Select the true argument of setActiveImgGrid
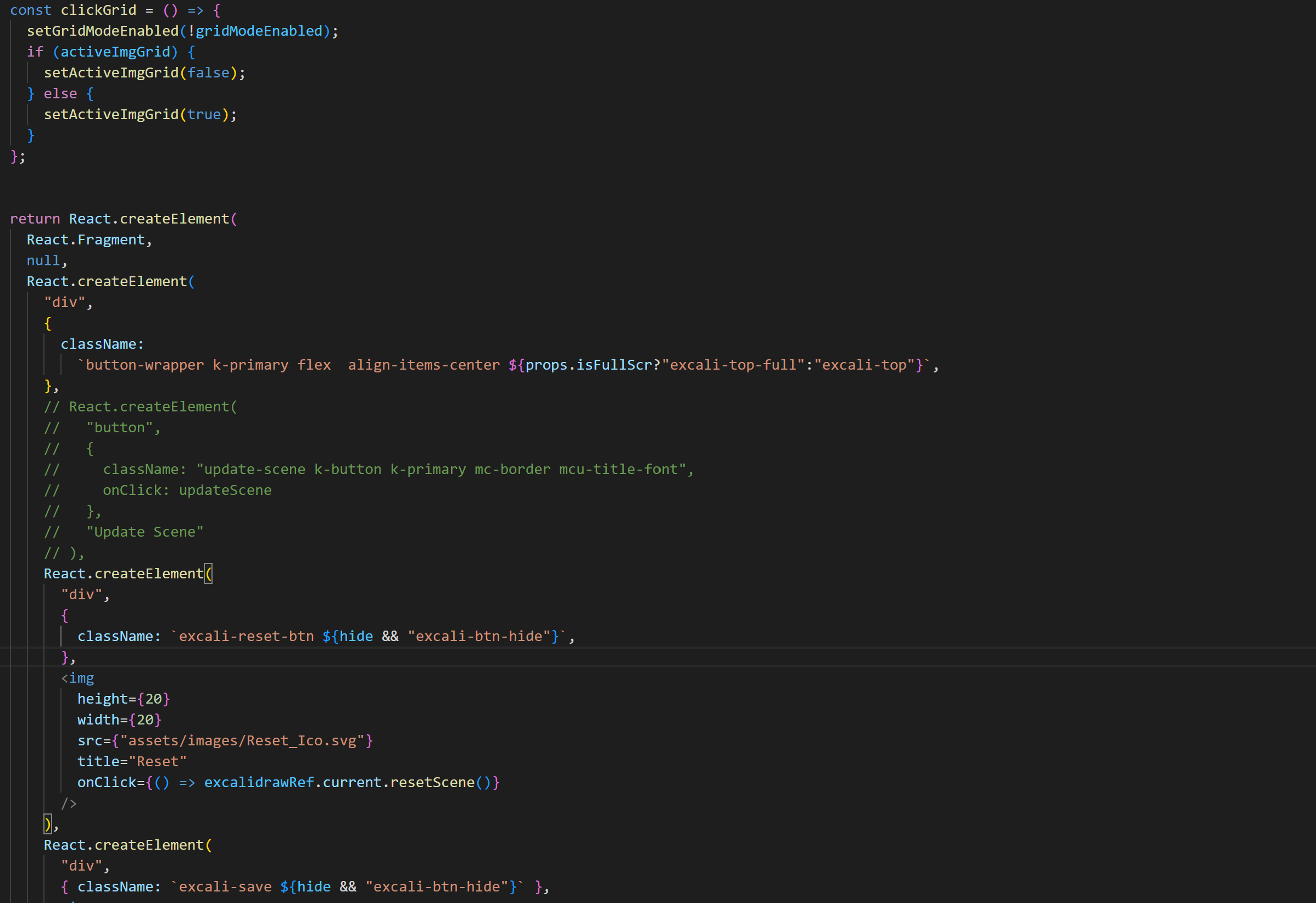1316x903 pixels. pos(205,114)
